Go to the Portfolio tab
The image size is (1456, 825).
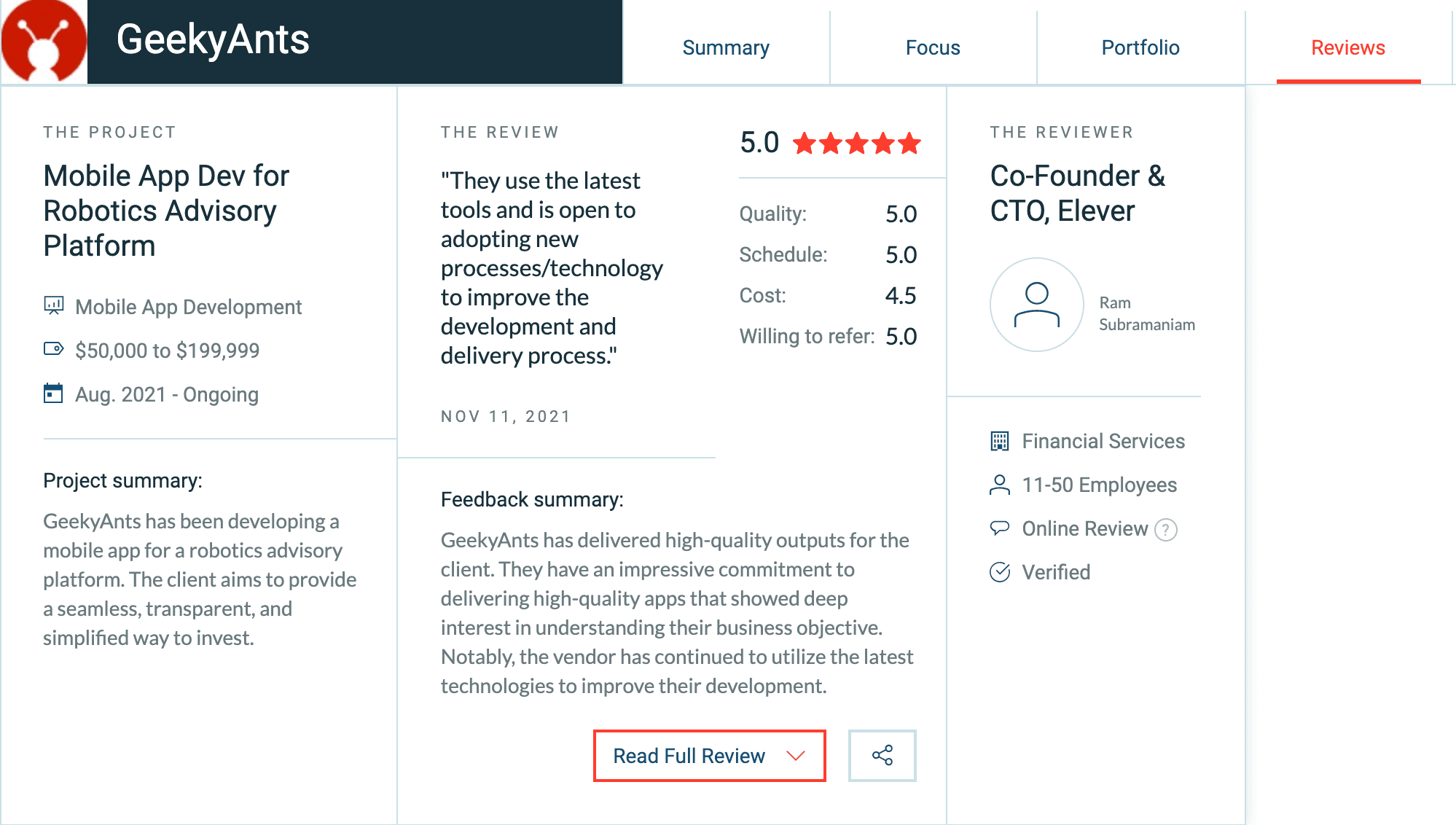(x=1140, y=48)
